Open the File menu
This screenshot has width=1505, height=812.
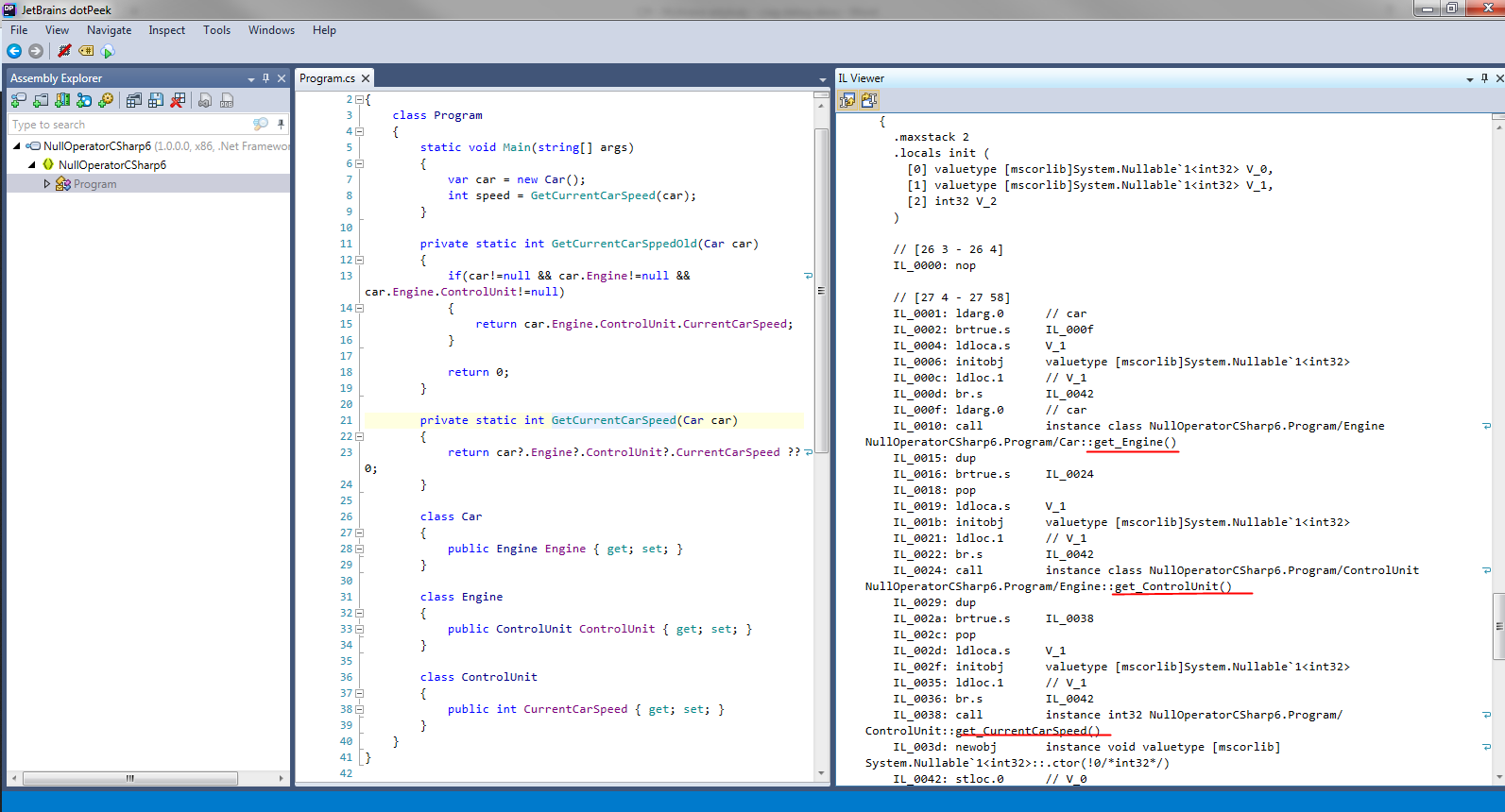(19, 30)
